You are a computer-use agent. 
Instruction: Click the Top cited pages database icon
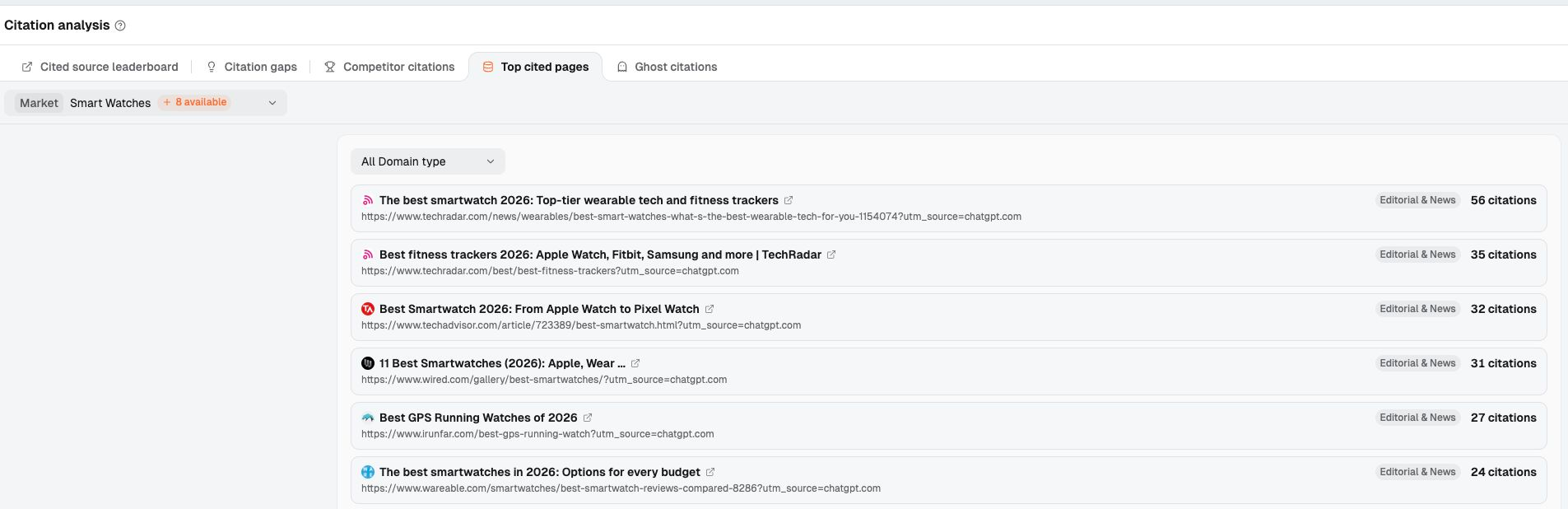[488, 67]
